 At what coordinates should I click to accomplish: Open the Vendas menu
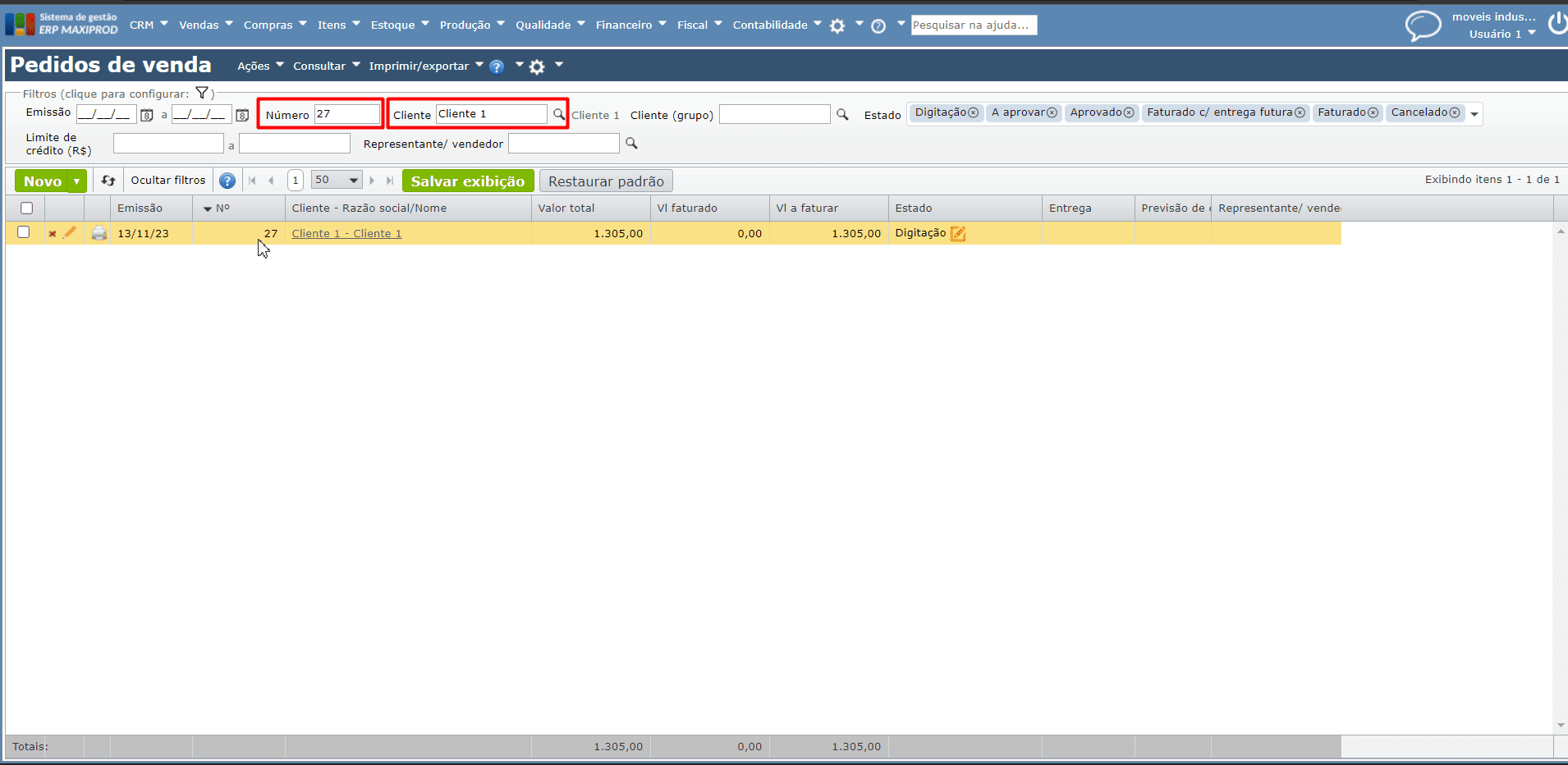(x=206, y=25)
